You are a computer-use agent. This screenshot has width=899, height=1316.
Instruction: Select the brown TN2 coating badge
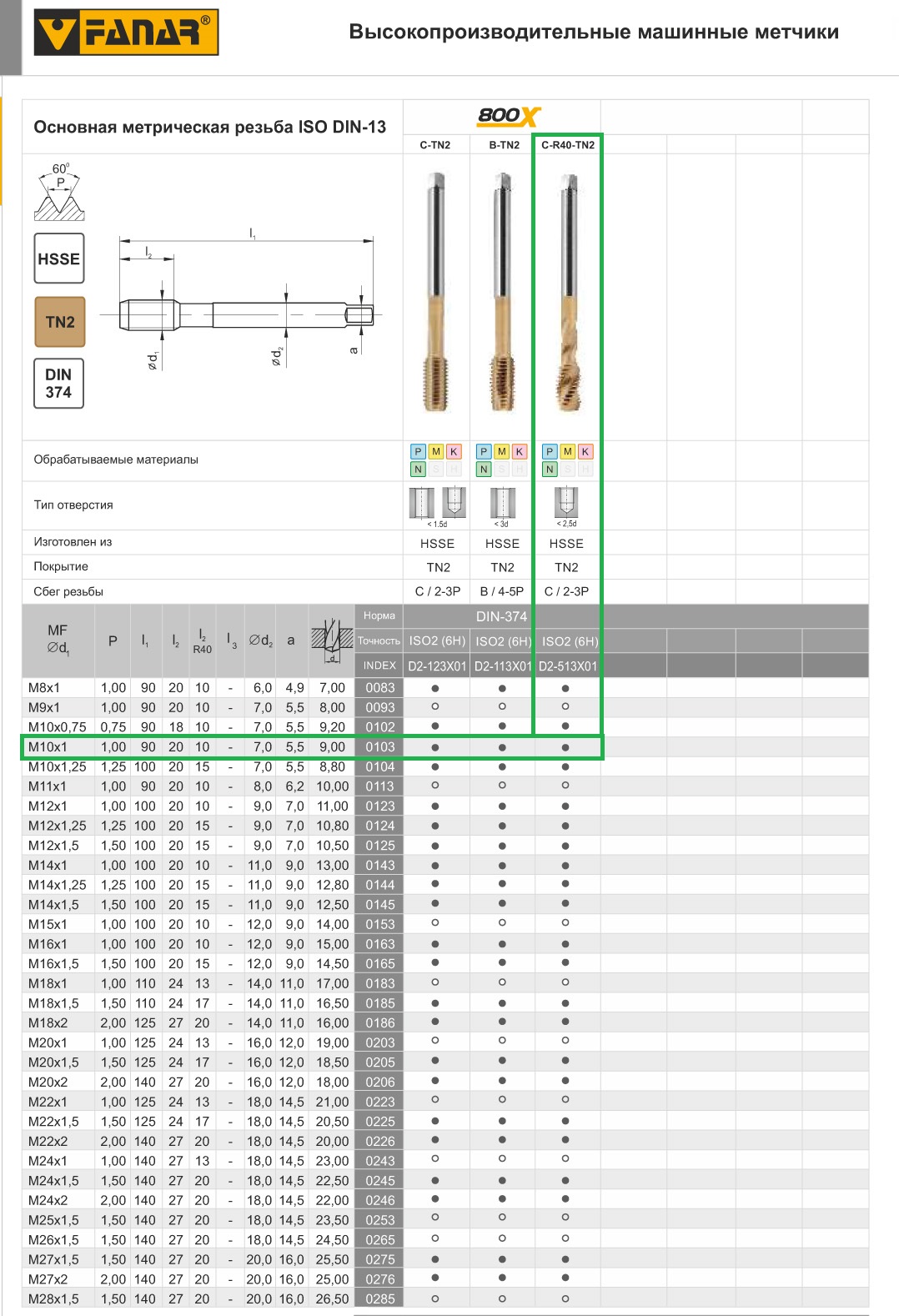click(60, 322)
